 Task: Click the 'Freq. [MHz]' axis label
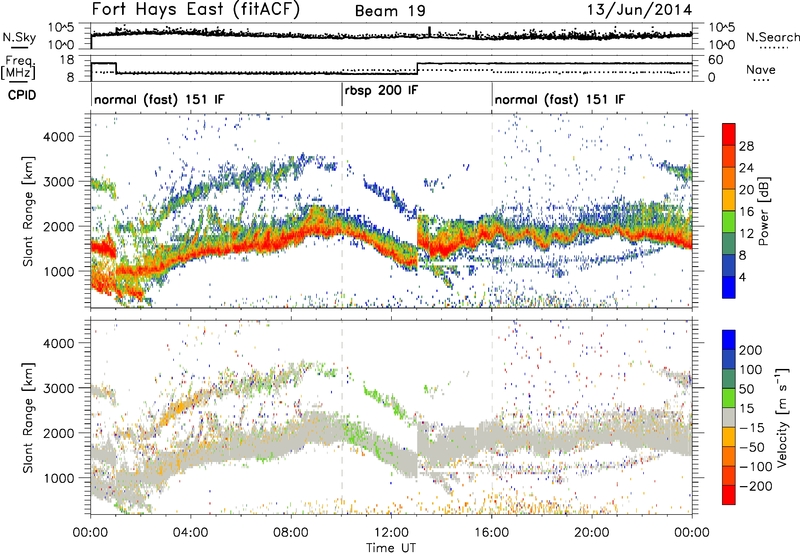tap(19, 67)
